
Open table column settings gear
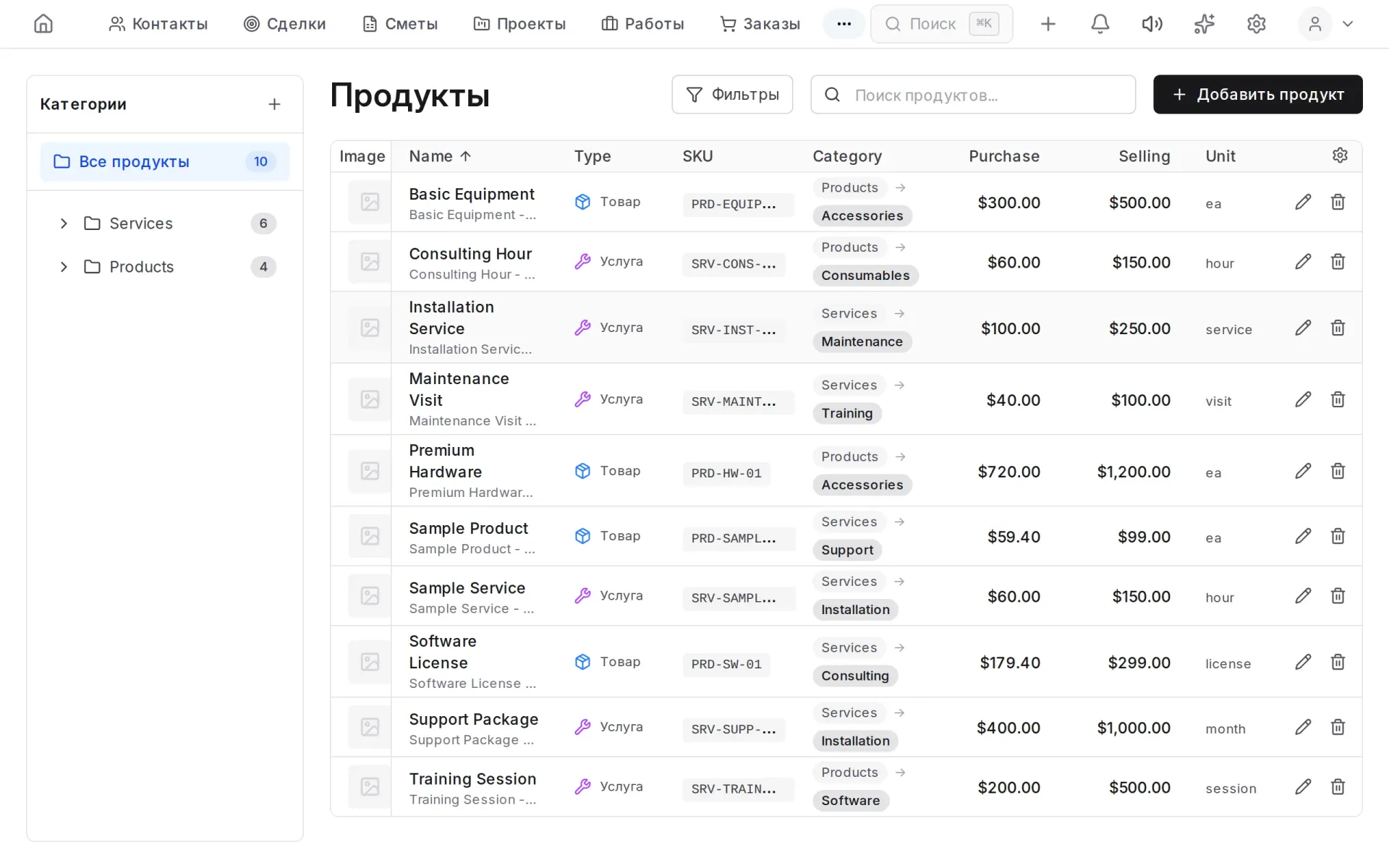coord(1340,156)
